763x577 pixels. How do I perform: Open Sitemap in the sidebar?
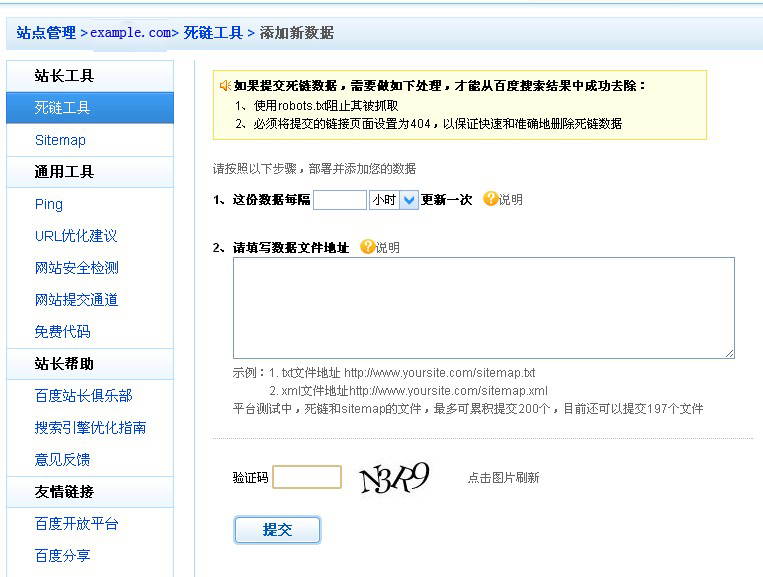coord(60,140)
